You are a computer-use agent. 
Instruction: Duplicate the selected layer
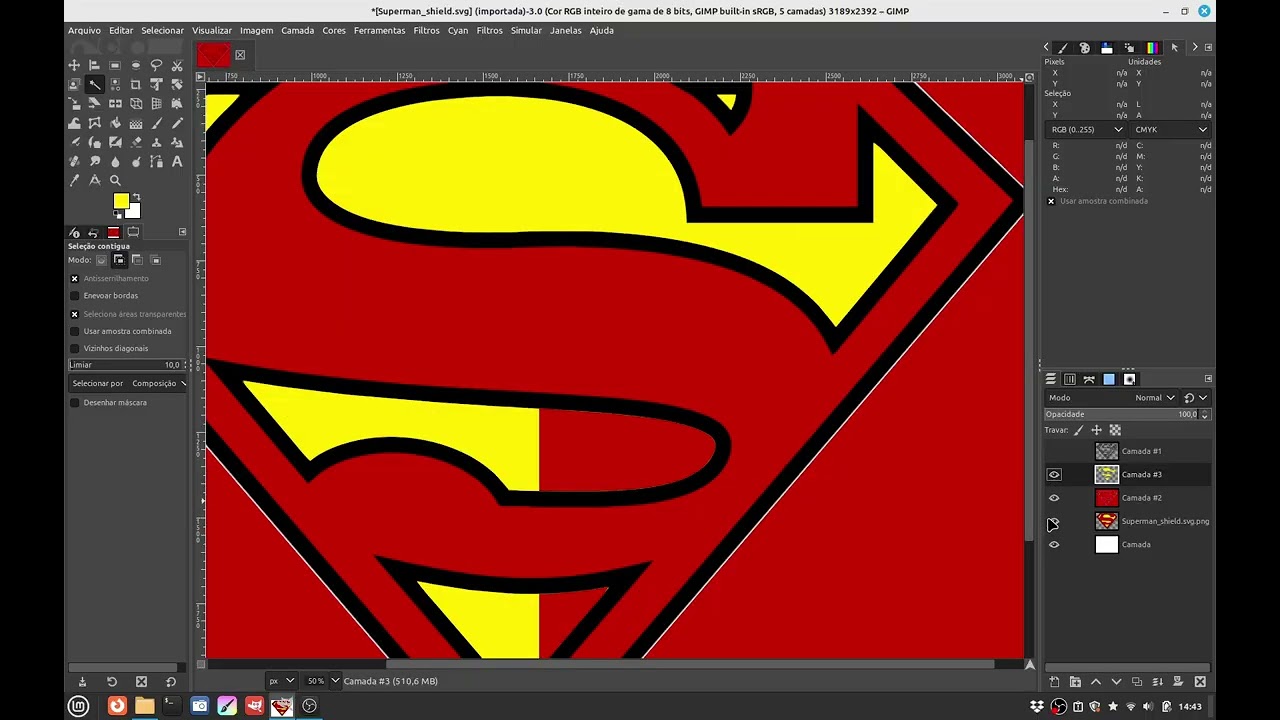point(1137,682)
